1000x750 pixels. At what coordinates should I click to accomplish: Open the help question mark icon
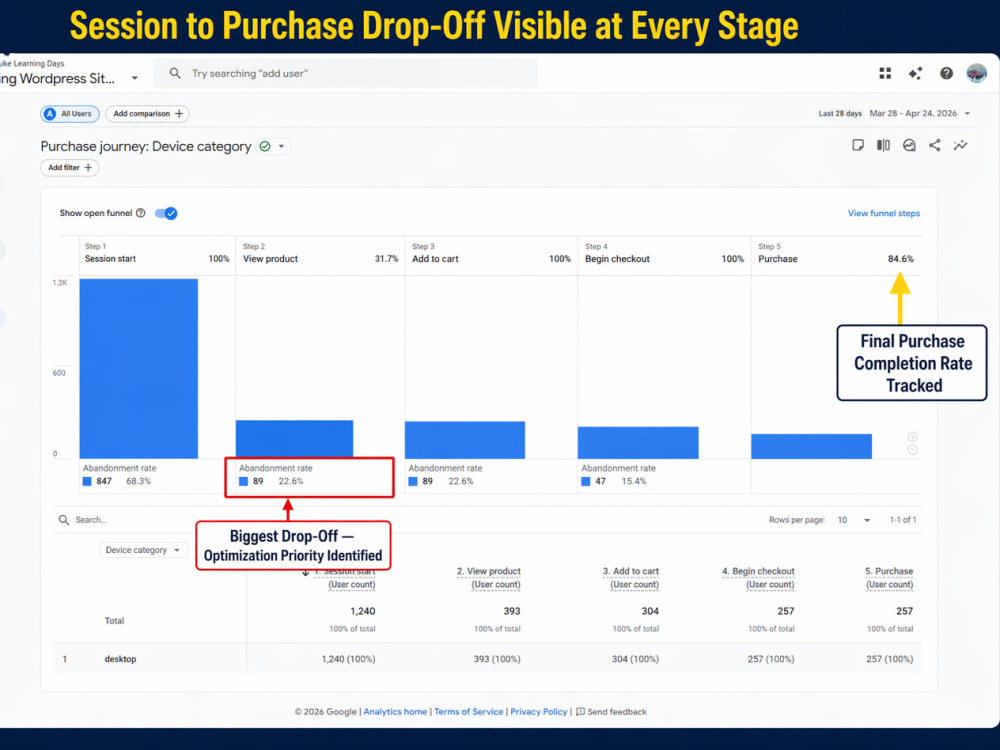(x=946, y=73)
